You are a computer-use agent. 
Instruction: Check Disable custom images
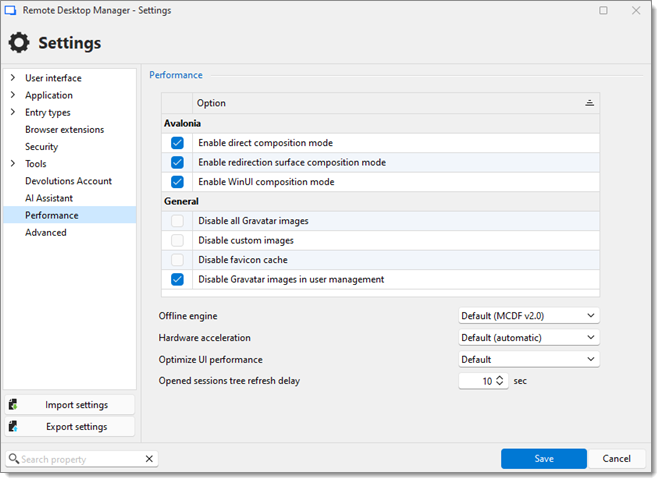[177, 240]
